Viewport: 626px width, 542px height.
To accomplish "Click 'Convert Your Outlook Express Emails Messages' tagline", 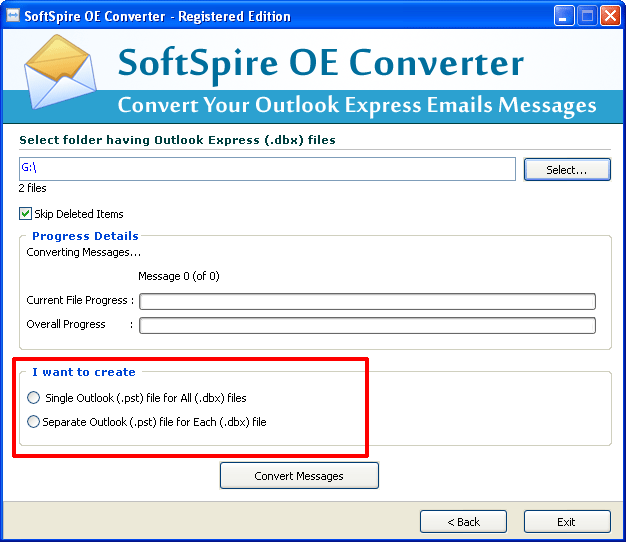I will click(357, 105).
